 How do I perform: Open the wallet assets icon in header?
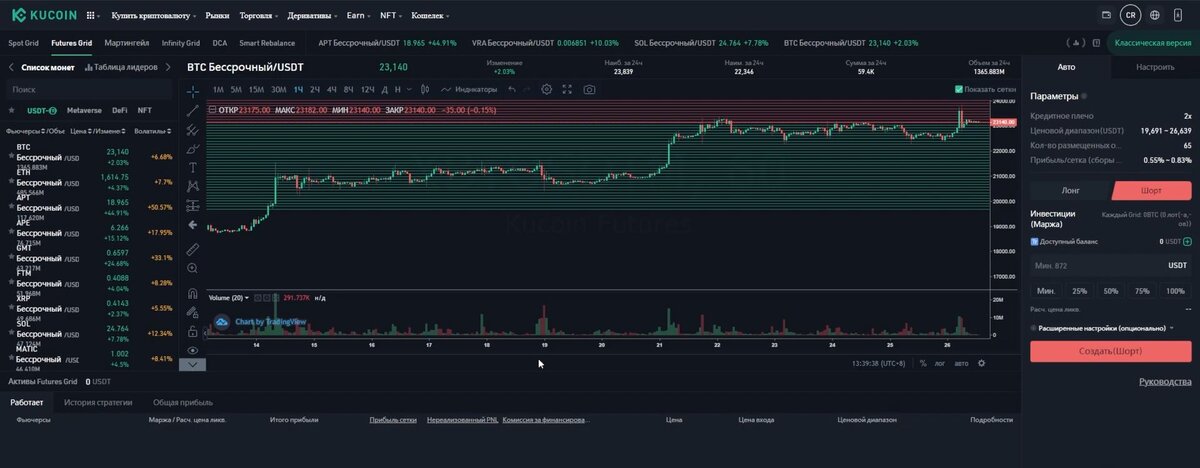pos(1106,15)
